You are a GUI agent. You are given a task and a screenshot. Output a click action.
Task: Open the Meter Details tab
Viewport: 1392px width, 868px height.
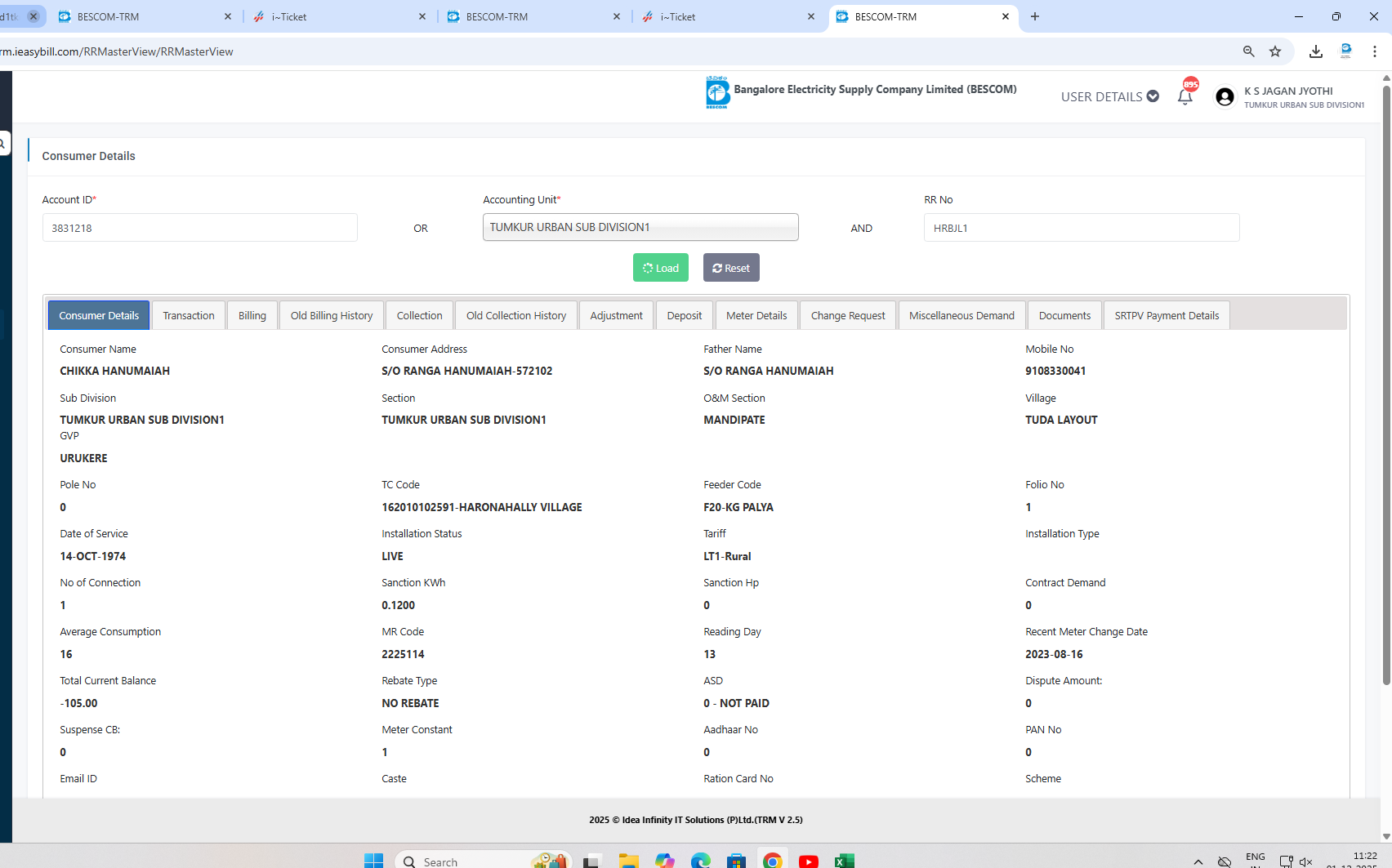(756, 315)
